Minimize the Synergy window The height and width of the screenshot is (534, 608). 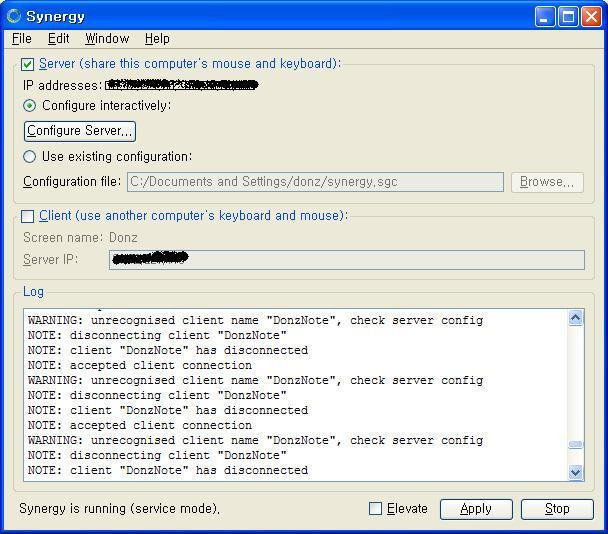point(544,17)
